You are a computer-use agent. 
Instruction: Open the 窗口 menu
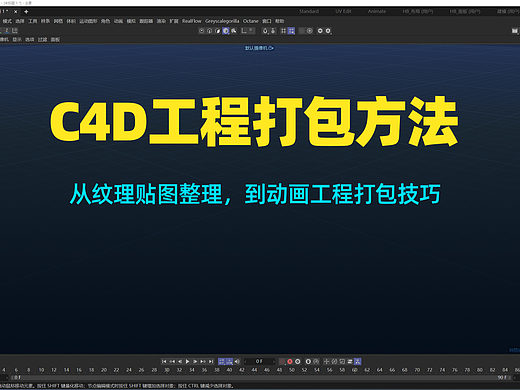point(267,21)
